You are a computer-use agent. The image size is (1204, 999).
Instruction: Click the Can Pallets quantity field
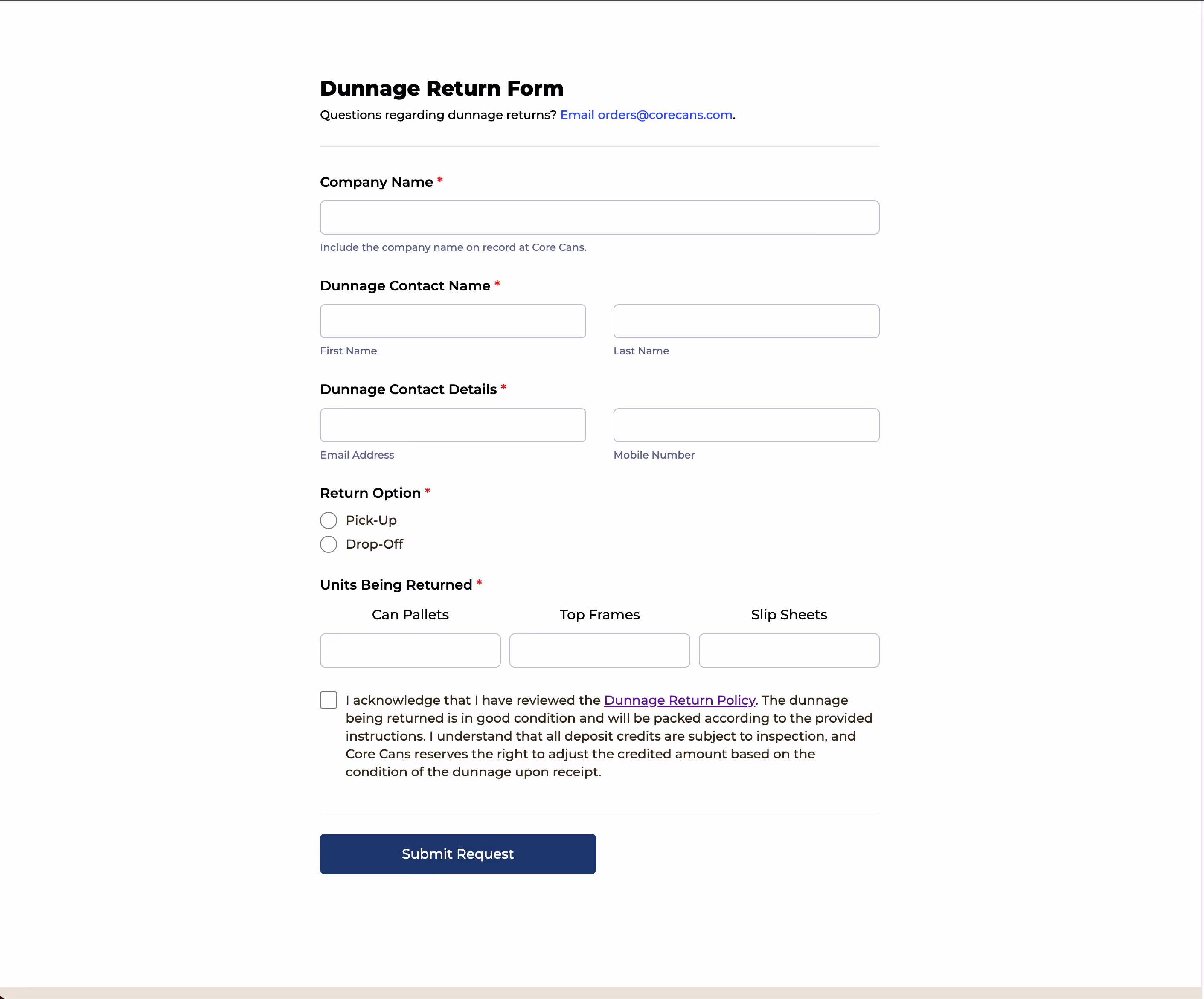(410, 650)
